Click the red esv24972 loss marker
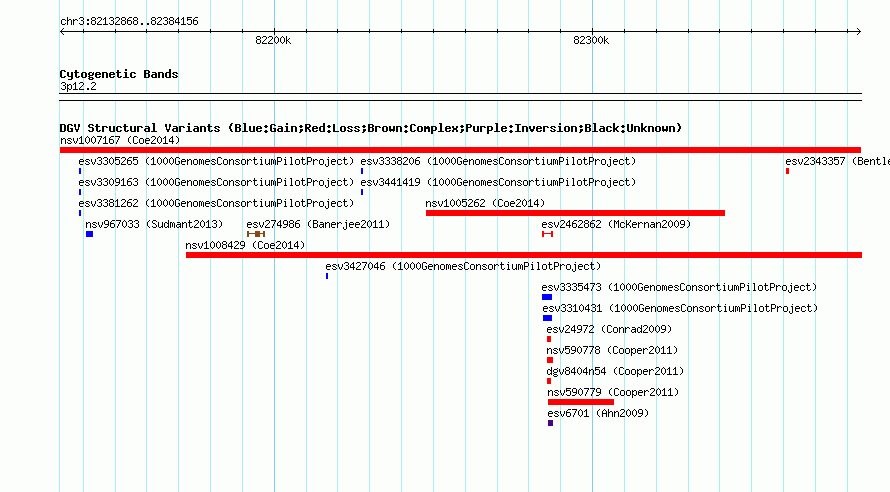Viewport: 890px width, 492px height. tap(549, 339)
